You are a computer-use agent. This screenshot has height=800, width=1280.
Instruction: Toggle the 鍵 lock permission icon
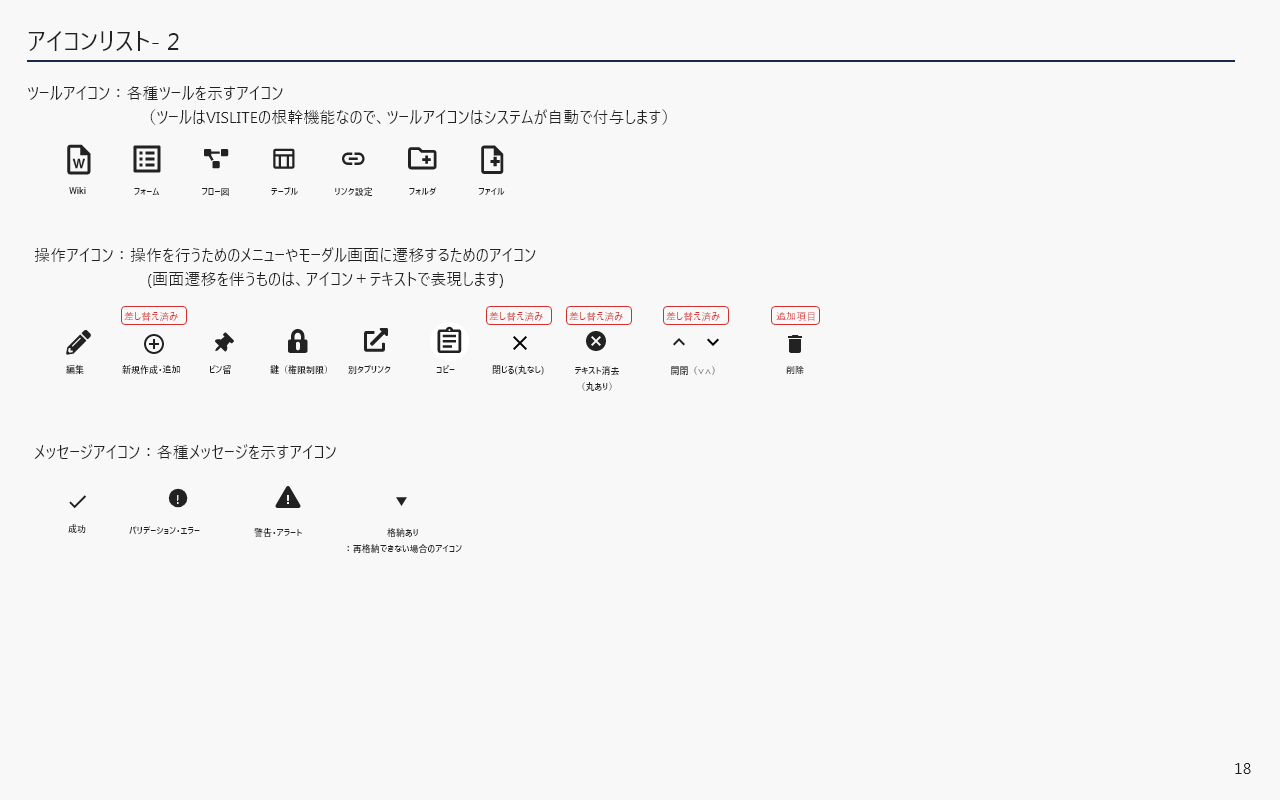[x=298, y=342]
